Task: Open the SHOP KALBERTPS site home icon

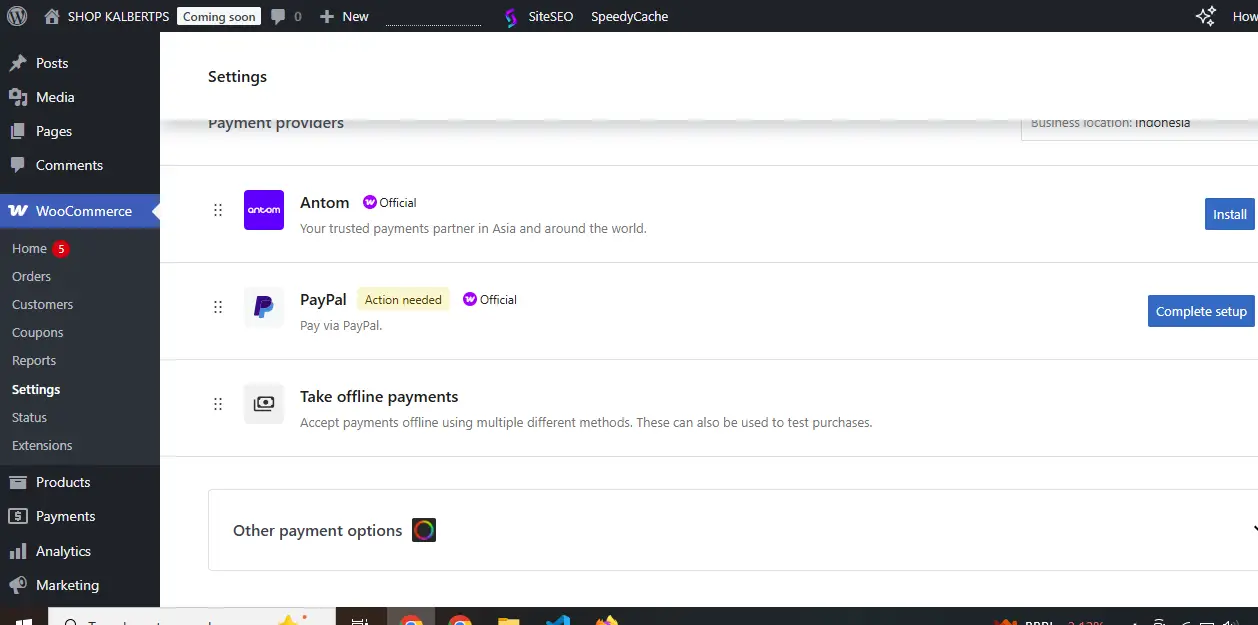Action: click(x=52, y=16)
